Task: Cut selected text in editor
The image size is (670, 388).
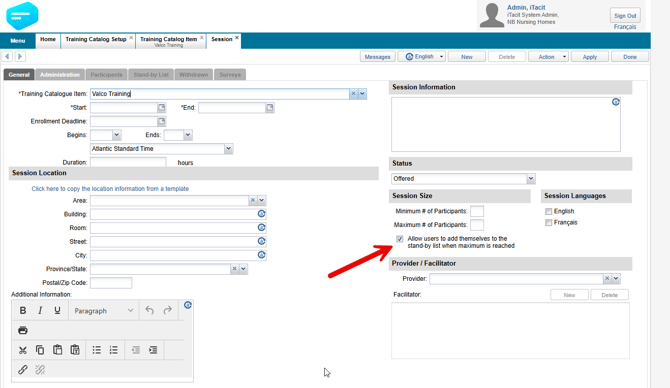Action: pyautogui.click(x=23, y=350)
